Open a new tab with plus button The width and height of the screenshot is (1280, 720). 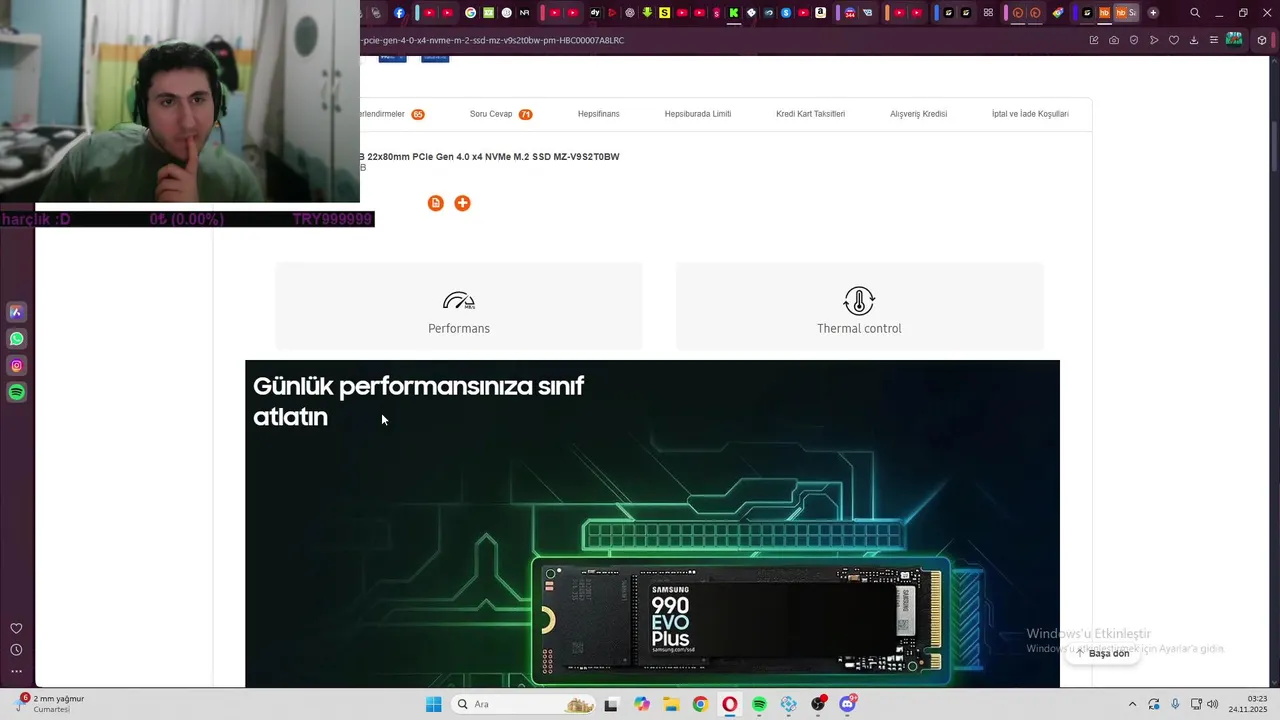click(x=1153, y=13)
